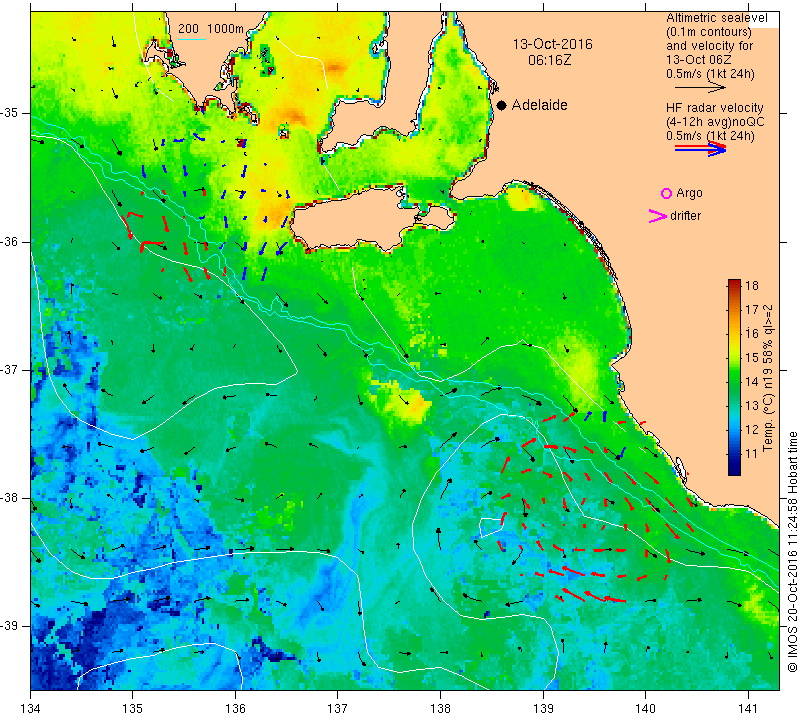The height and width of the screenshot is (720, 800).
Task: Click the longitude 137 axis label
Action: 338,709
